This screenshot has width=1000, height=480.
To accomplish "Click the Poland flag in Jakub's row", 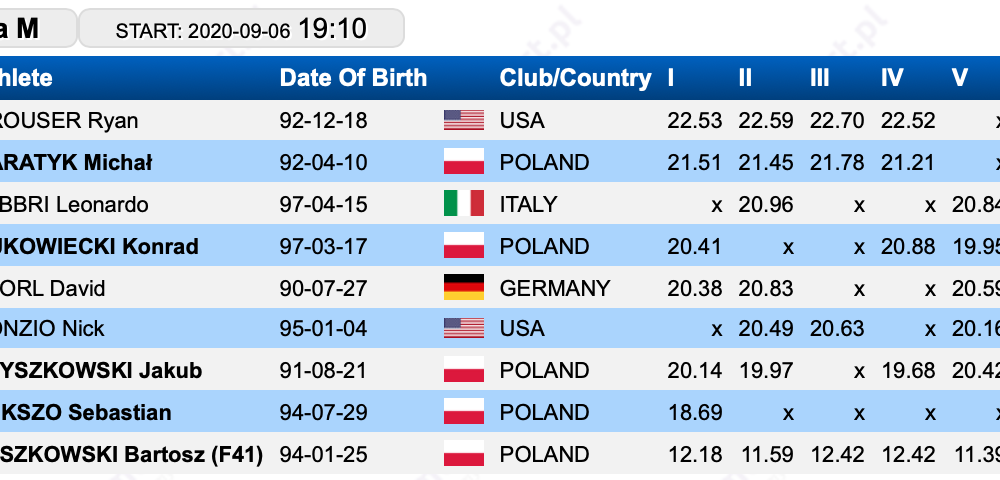I will click(x=464, y=370).
